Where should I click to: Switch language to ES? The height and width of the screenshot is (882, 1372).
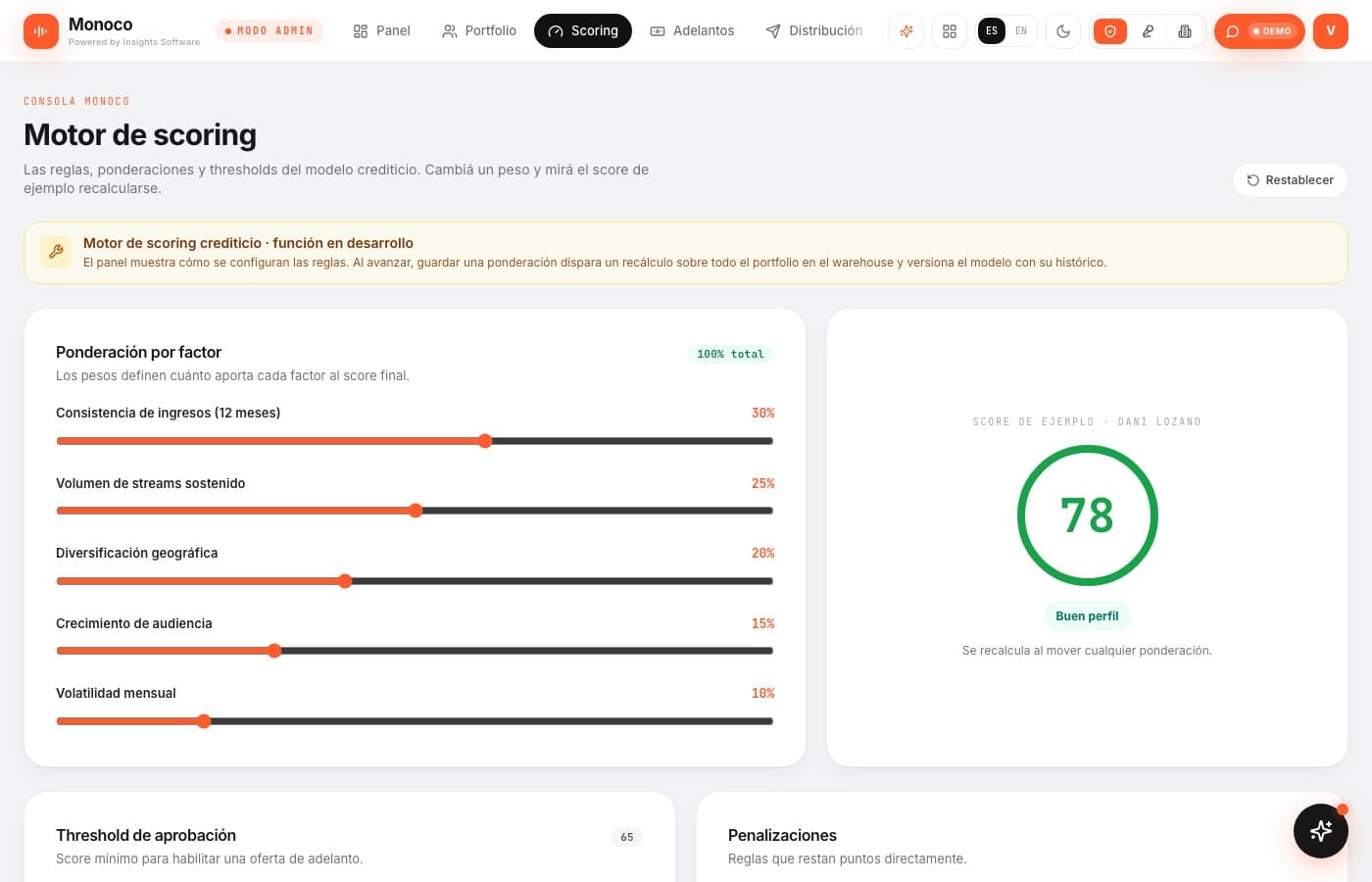pyautogui.click(x=992, y=31)
